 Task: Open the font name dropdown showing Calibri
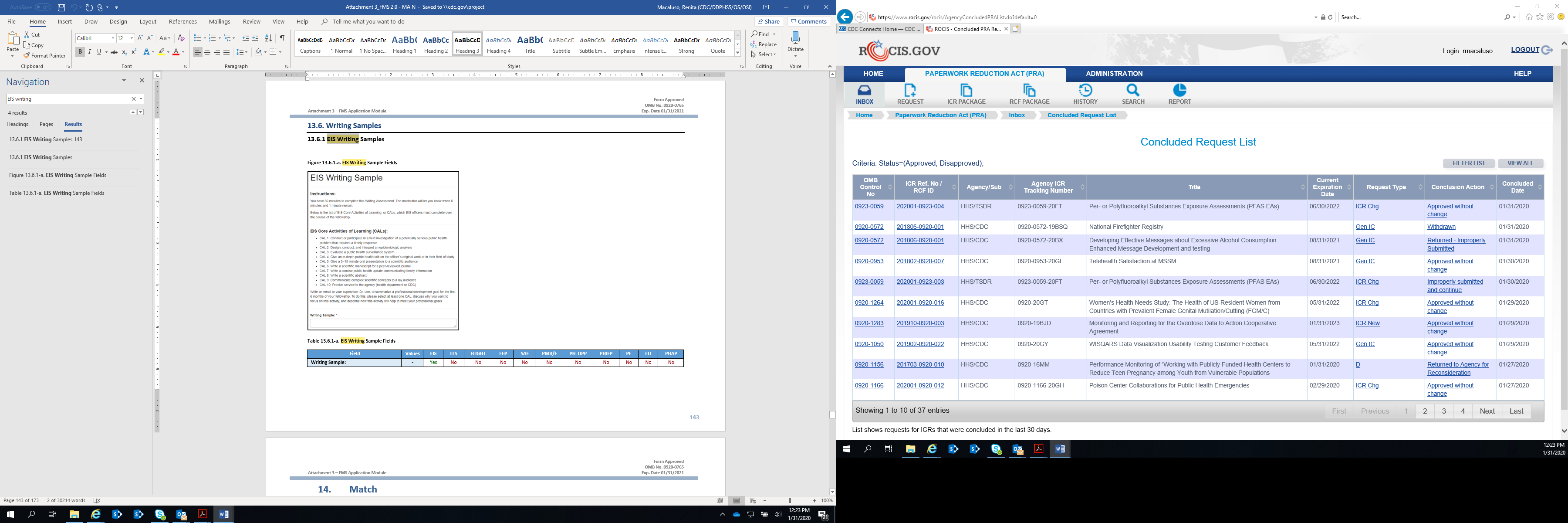click(113, 38)
